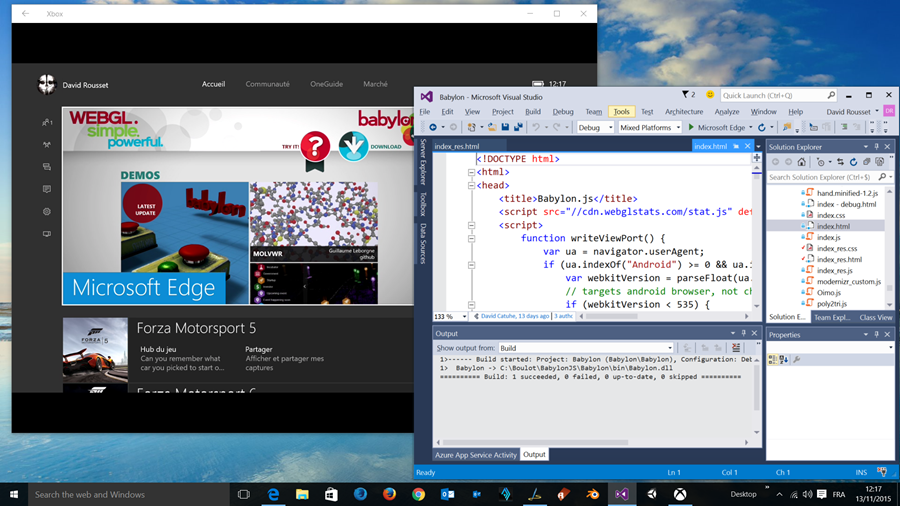Click Save All in Visual Studio toolbar
Viewport: 900px width, 506px height.
coord(519,127)
